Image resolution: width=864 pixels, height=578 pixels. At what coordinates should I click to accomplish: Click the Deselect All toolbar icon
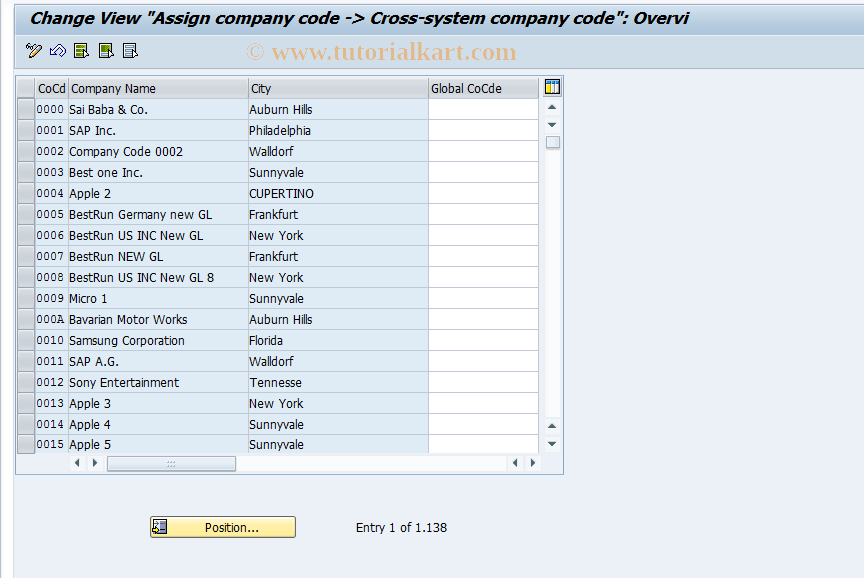coord(130,50)
